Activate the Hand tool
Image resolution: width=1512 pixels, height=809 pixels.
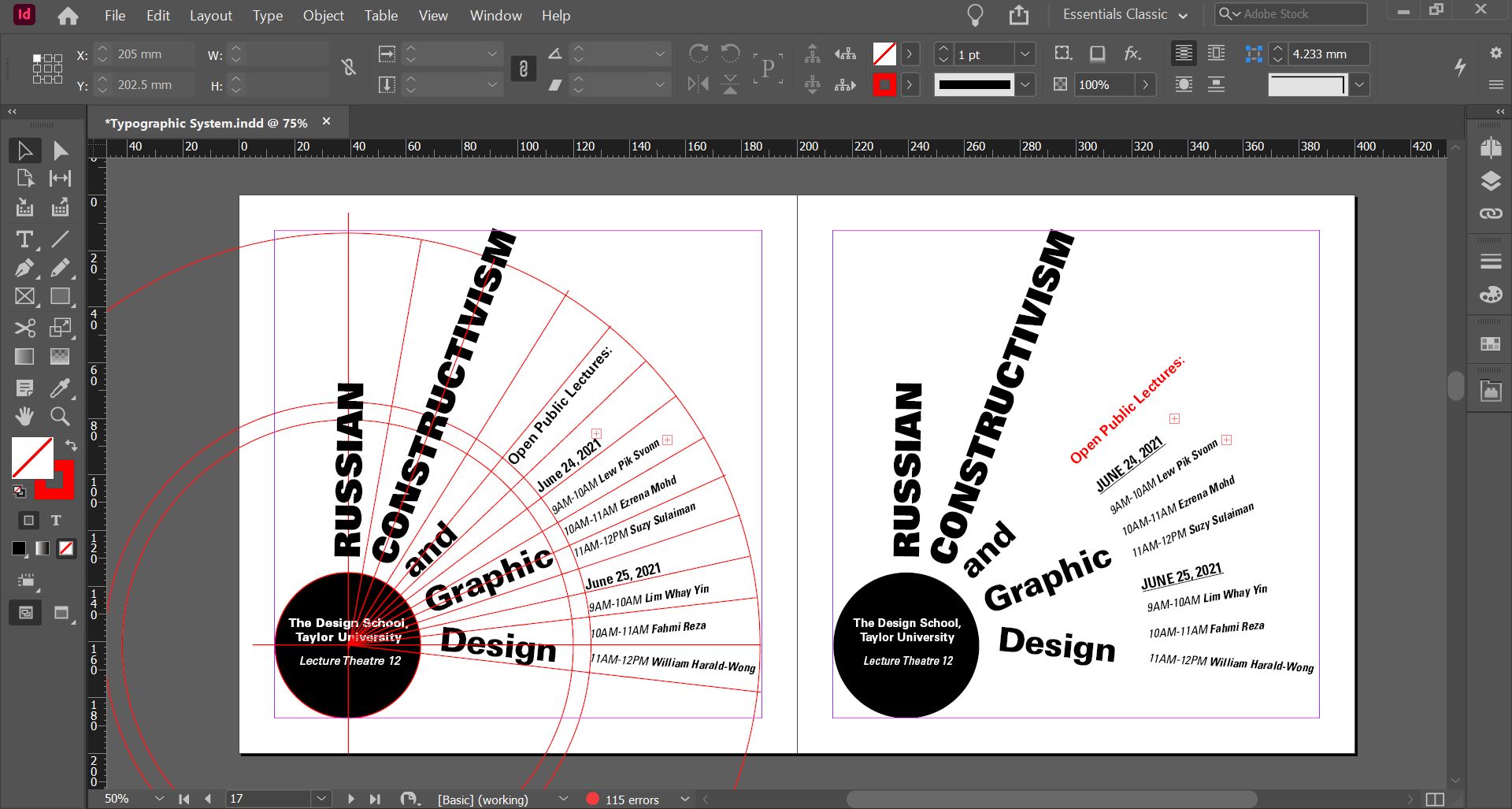(24, 417)
